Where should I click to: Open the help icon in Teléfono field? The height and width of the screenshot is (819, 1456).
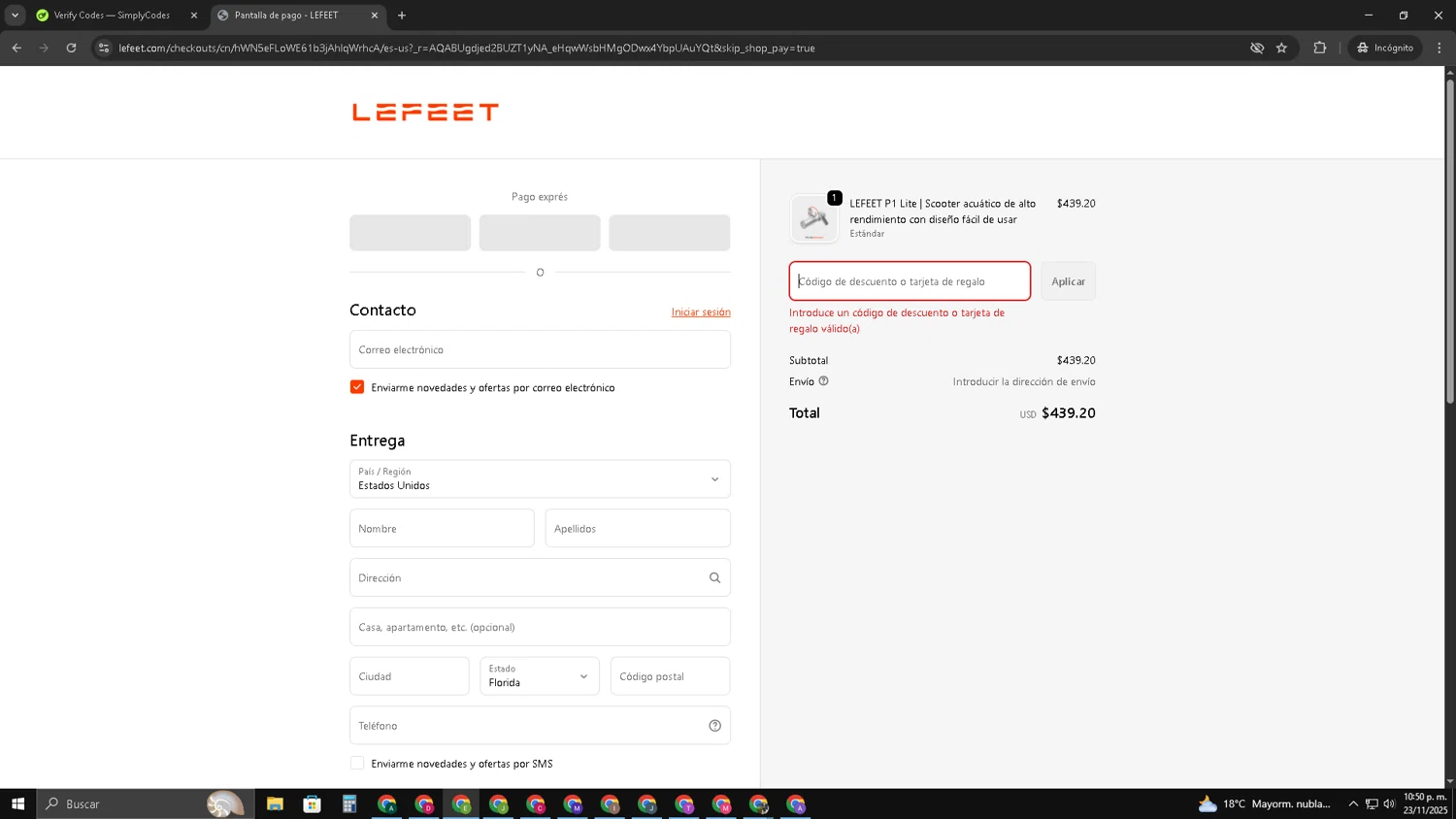tap(714, 726)
